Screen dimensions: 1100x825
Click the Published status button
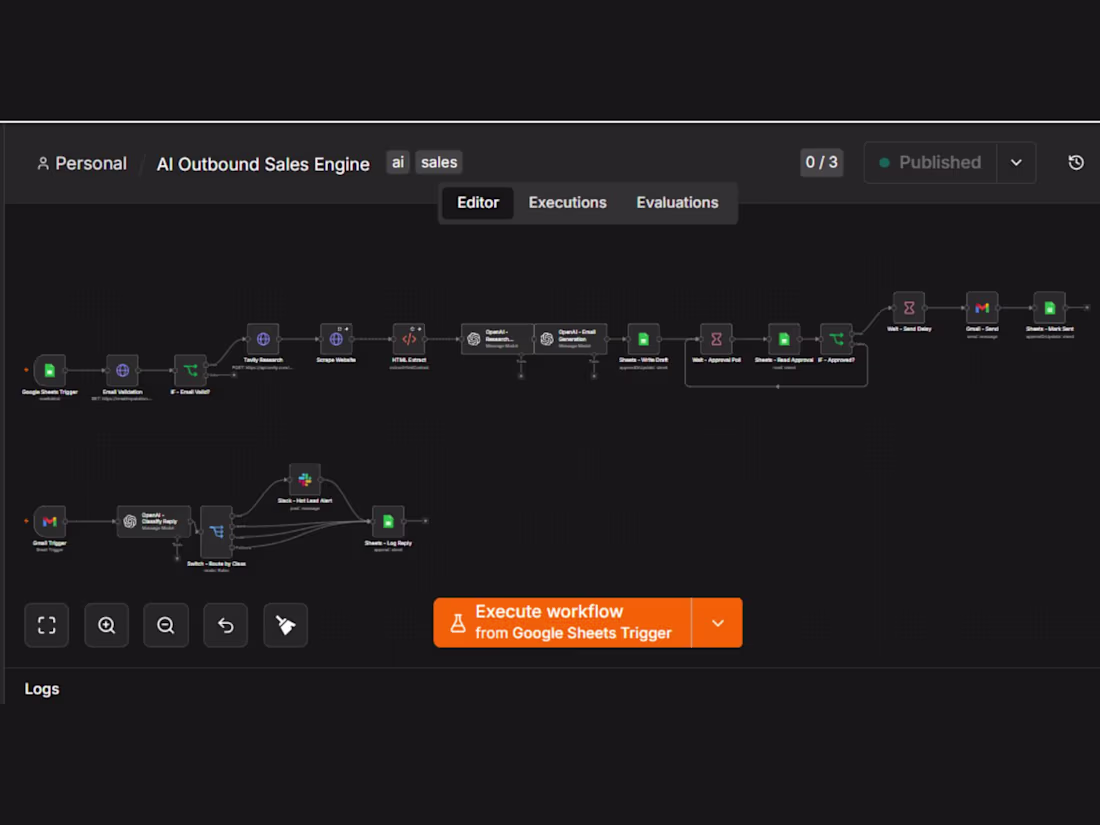930,163
